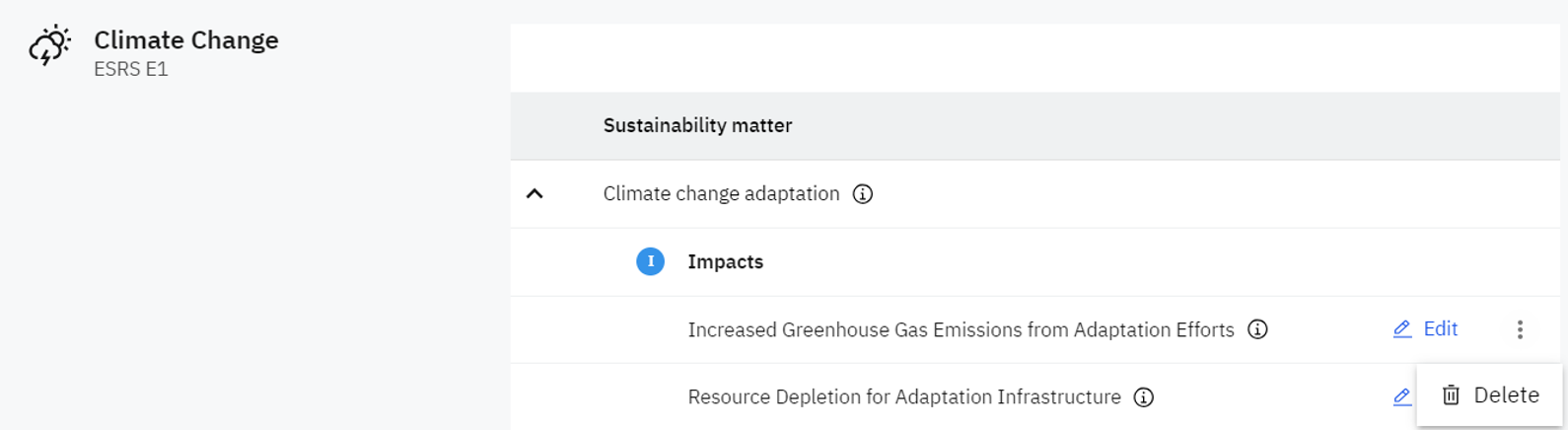This screenshot has height=430, width=1568.
Task: Show info for Increased Greenhouse Gas Emissions
Action: coord(1257,329)
